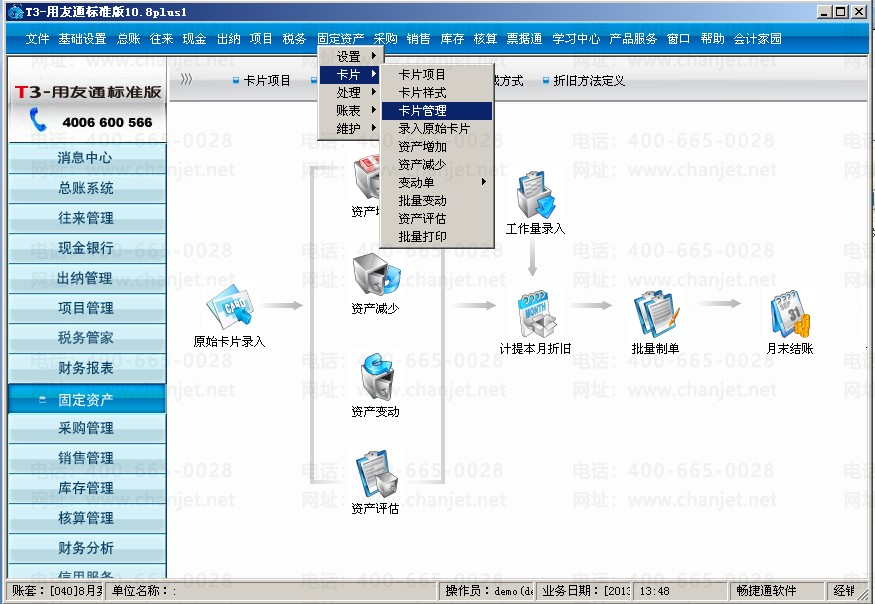Open the 原始卡片录入 workflow icon
This screenshot has width=875, height=604.
click(229, 308)
